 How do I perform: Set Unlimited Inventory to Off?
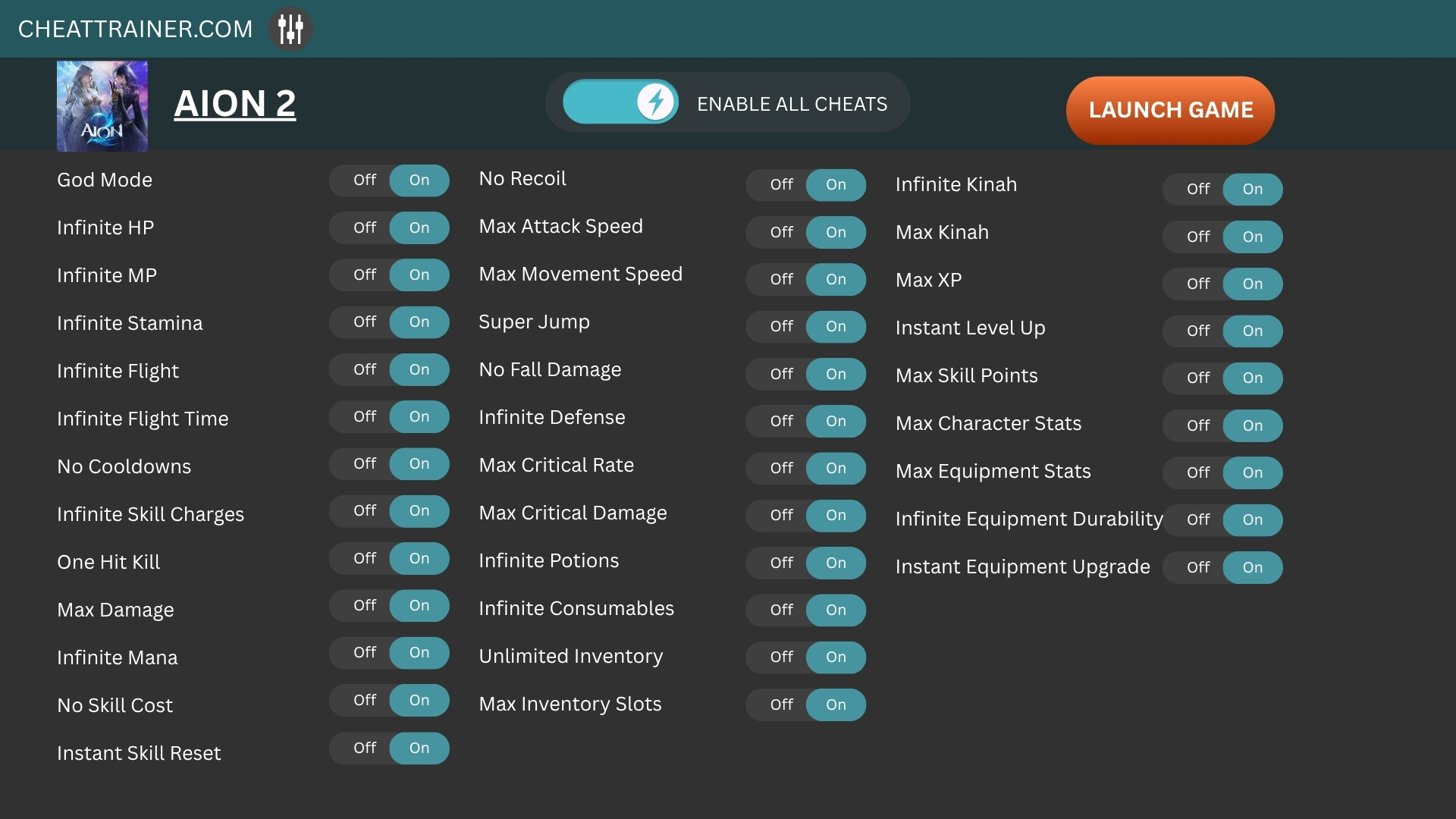(x=782, y=657)
